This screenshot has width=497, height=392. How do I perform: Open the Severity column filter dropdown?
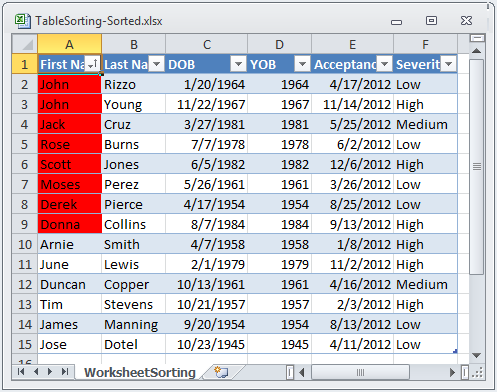tap(449, 64)
